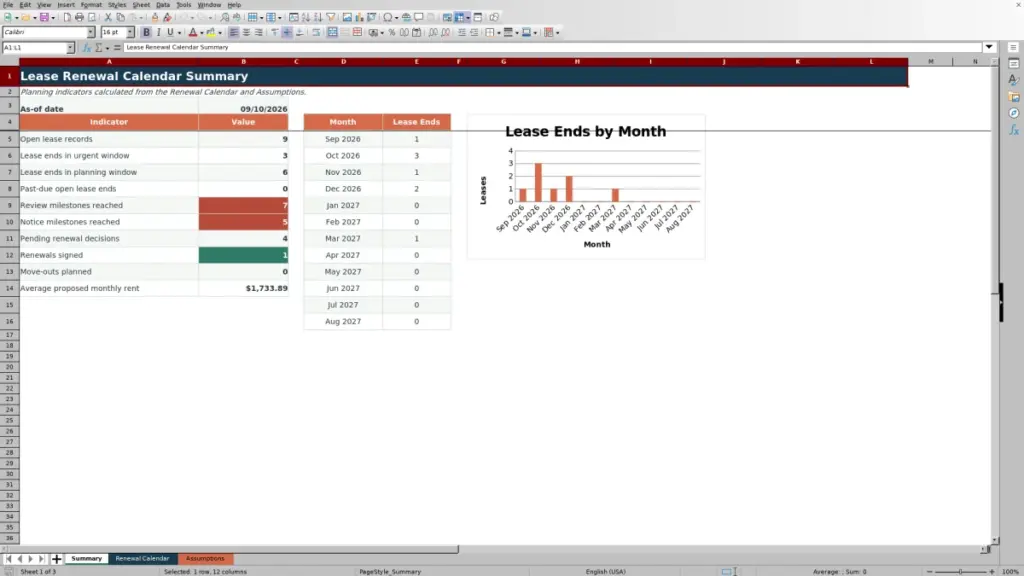
Task: Click the Clone Formatting paintbrush icon
Action: (155, 17)
